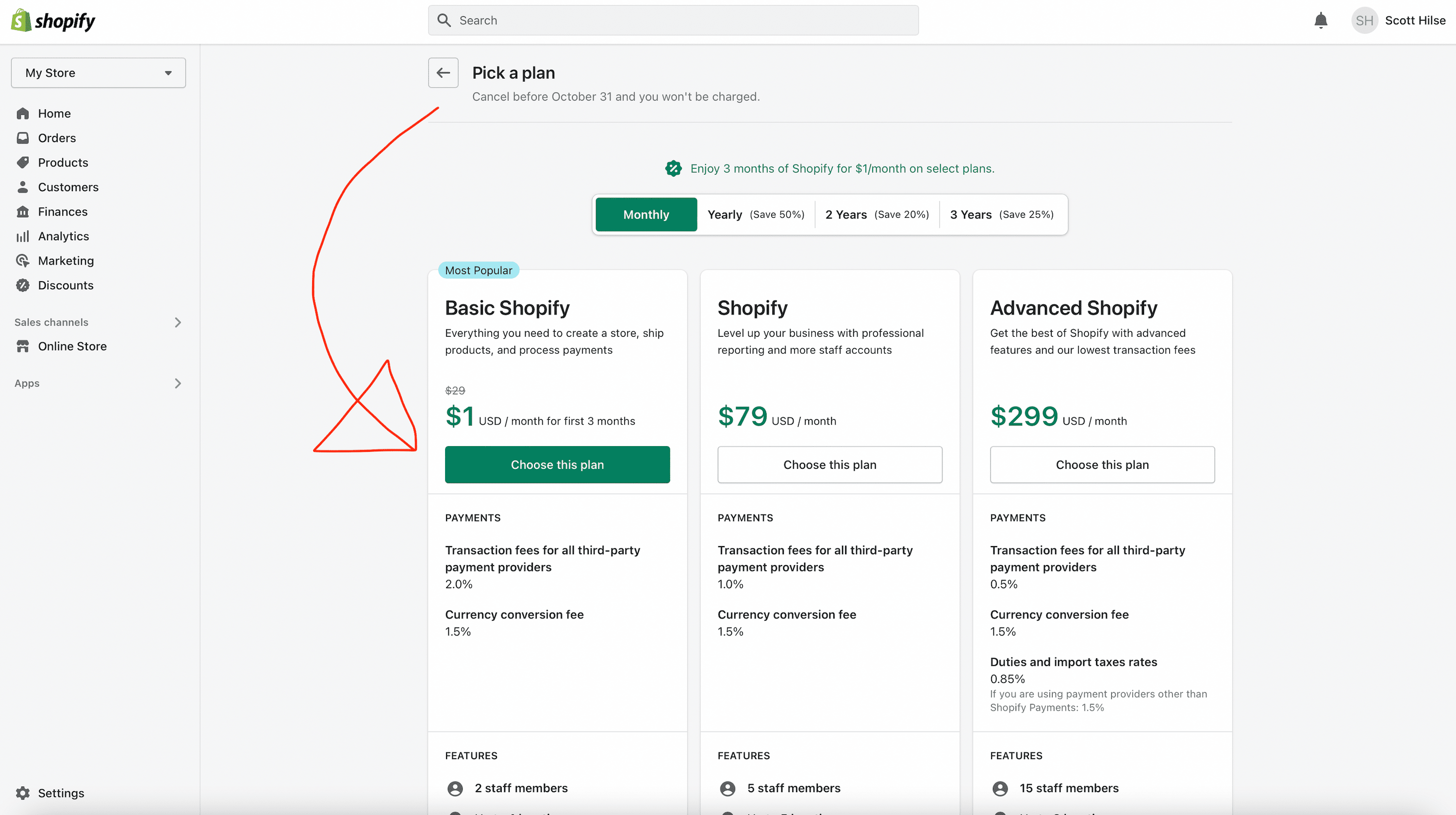The width and height of the screenshot is (1456, 815).
Task: Select the Monthly billing option
Action: pyautogui.click(x=646, y=215)
